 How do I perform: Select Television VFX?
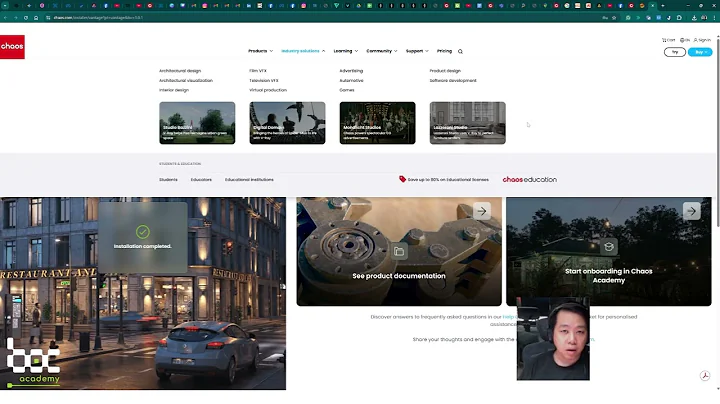point(264,80)
